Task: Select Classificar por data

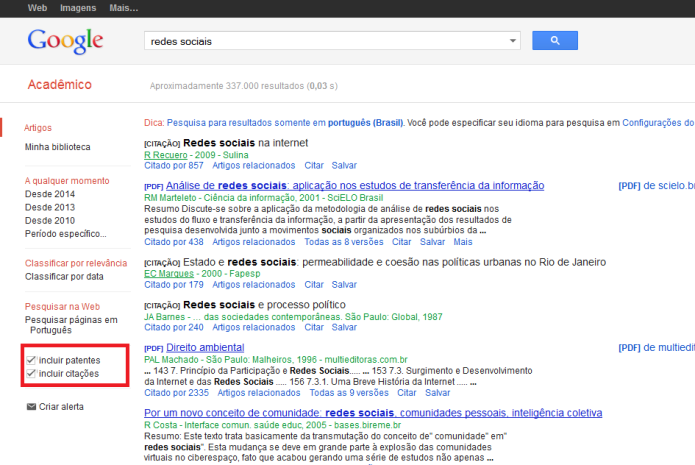Action: (x=64, y=277)
